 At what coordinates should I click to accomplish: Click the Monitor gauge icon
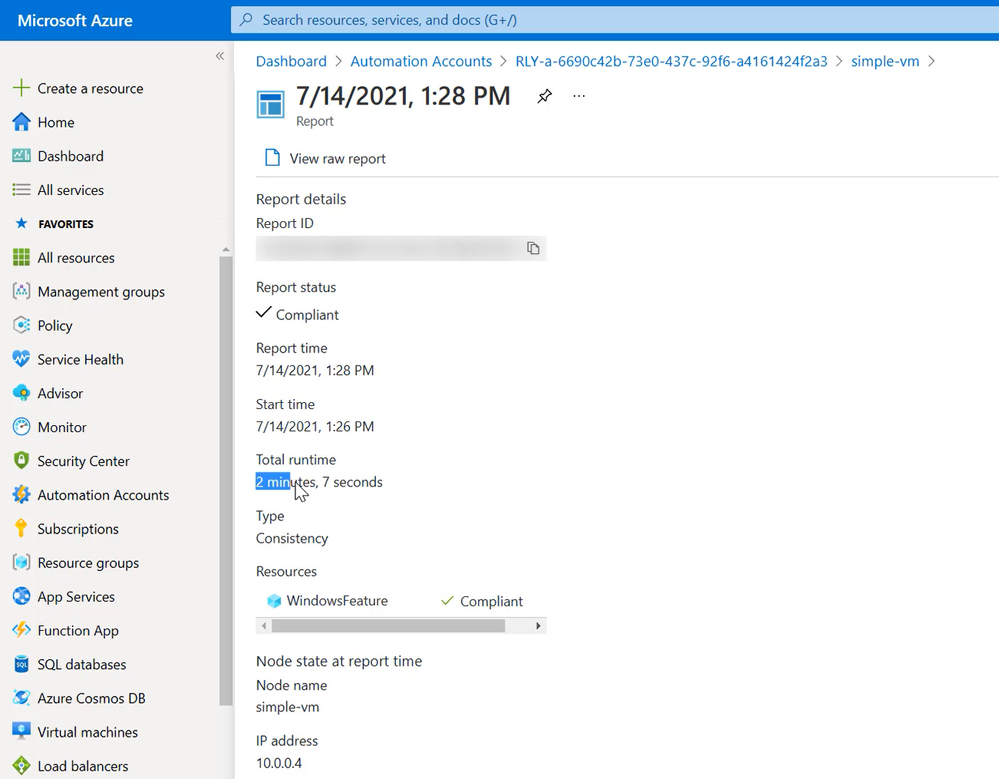(x=21, y=427)
